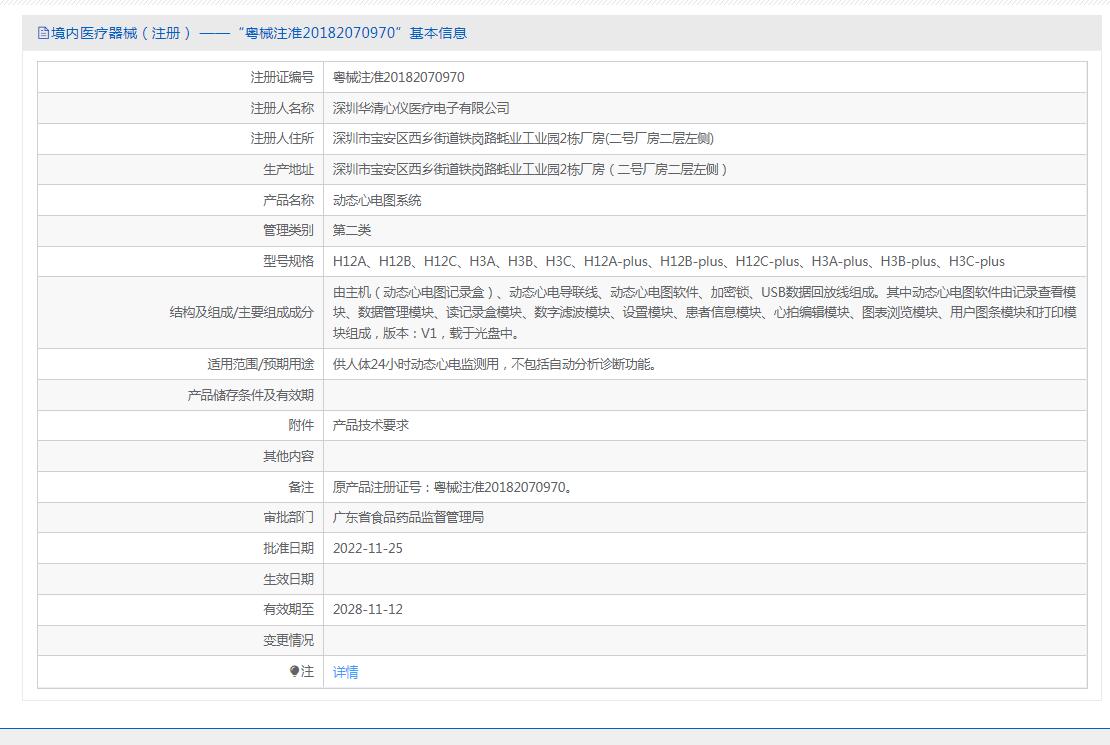The image size is (1110, 745).
Task: Click the 附件 label
Action: point(301,425)
